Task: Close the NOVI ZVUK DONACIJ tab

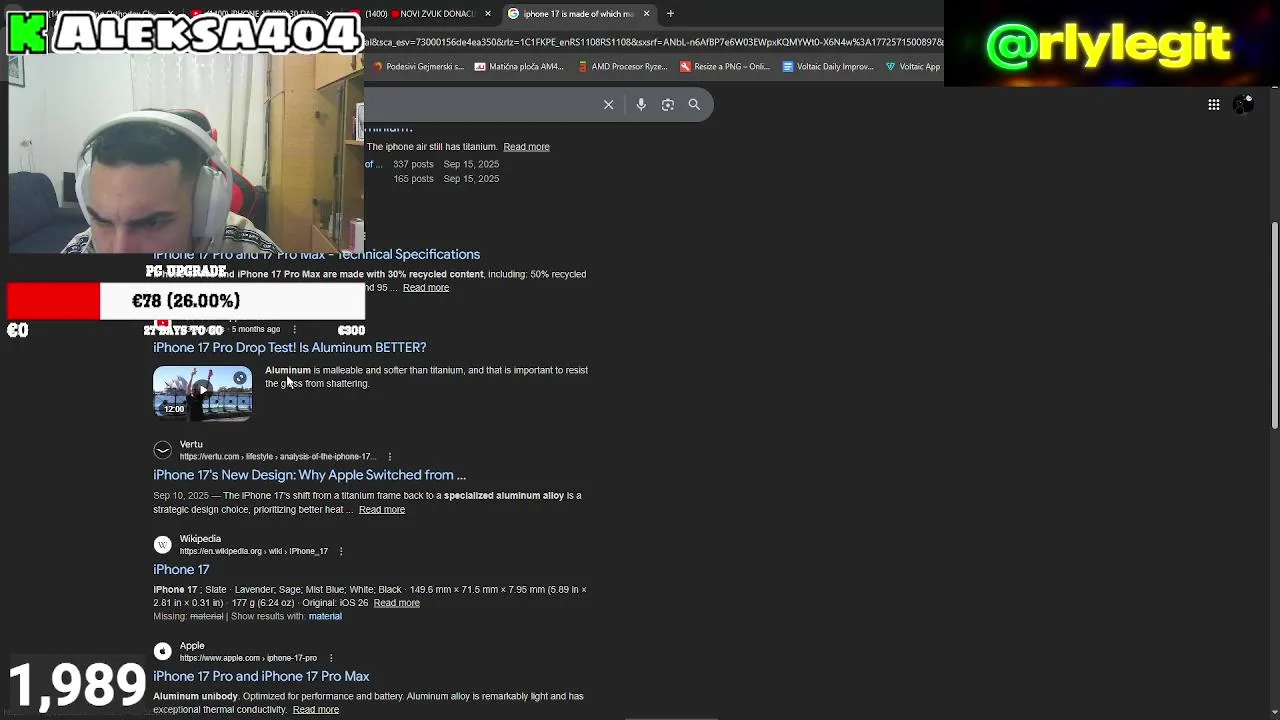Action: click(x=488, y=14)
